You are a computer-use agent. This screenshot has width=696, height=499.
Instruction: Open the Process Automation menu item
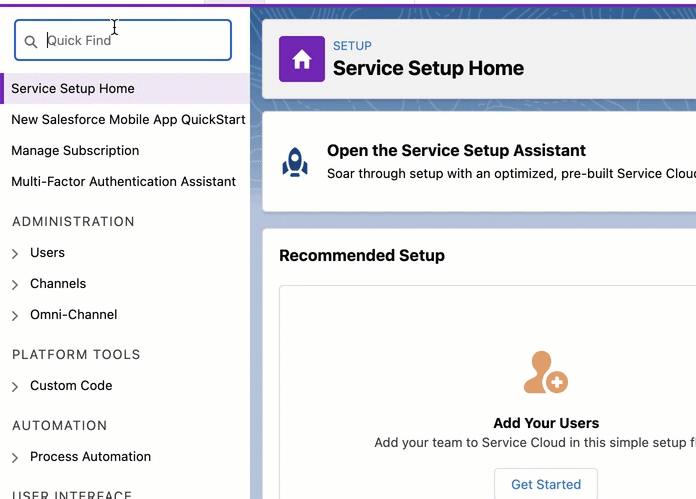[x=91, y=457]
